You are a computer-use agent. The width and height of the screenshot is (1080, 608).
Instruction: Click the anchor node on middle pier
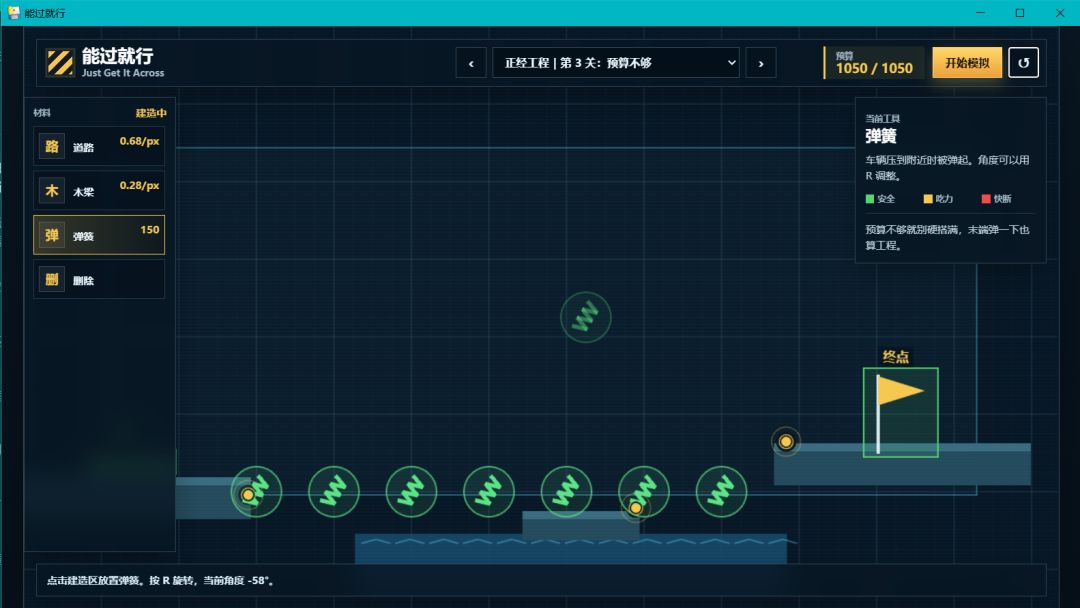pos(636,508)
